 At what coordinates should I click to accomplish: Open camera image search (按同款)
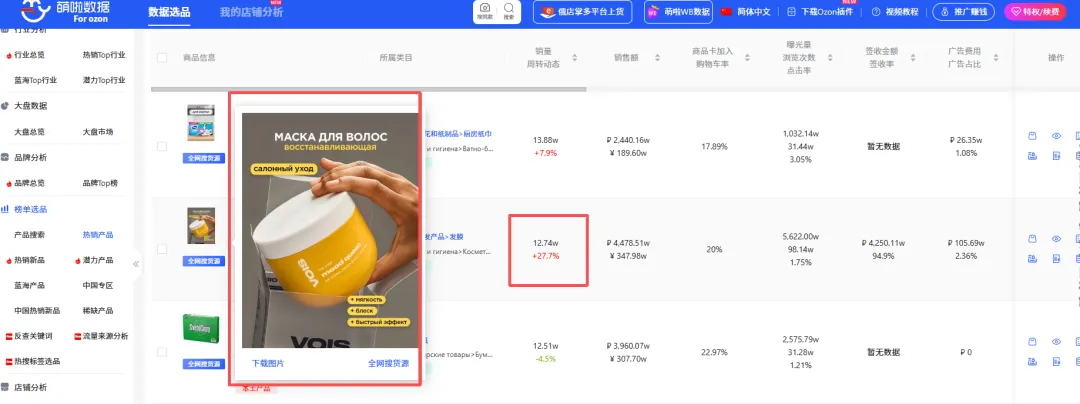coord(485,12)
